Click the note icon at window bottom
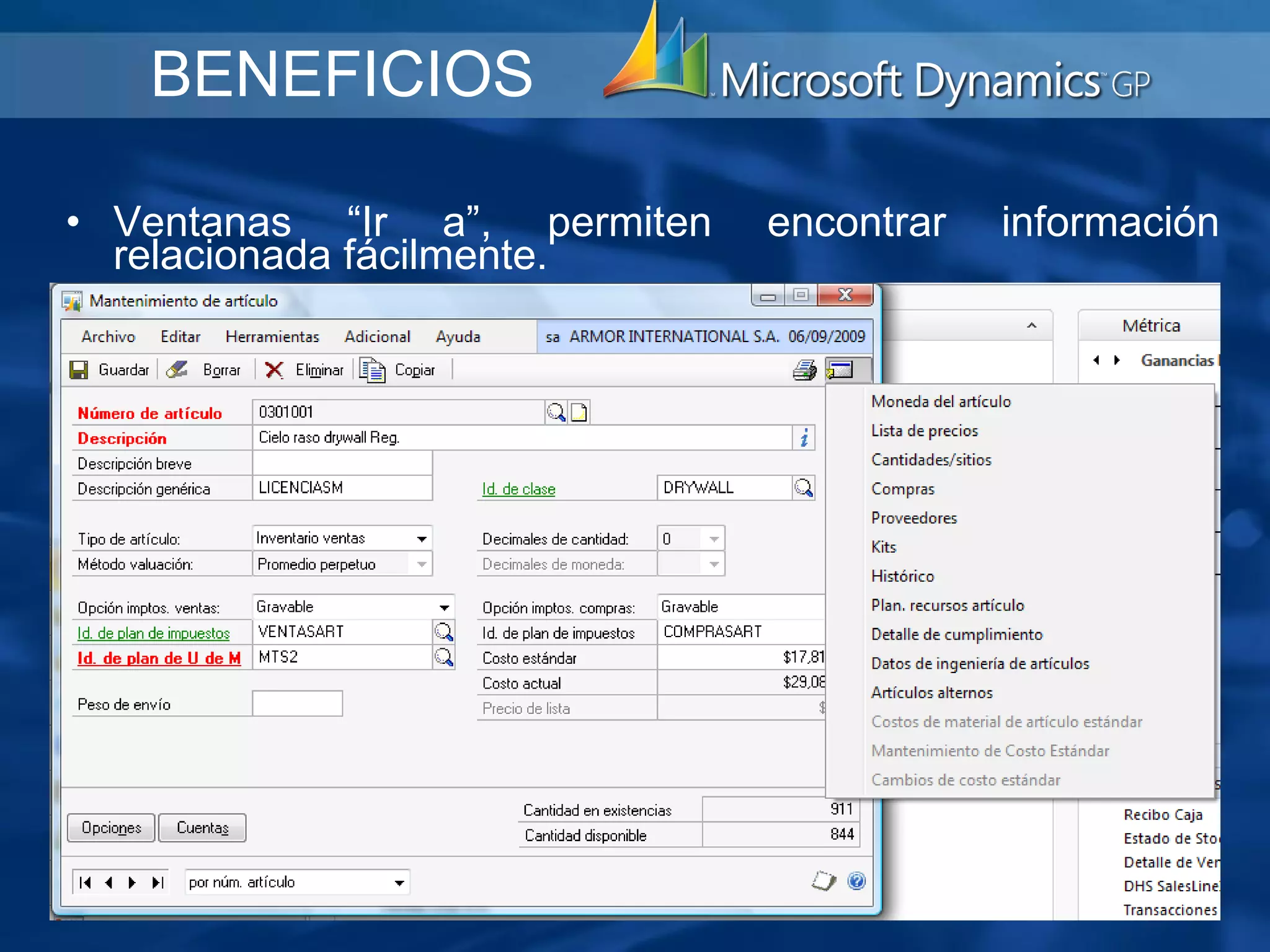 click(x=824, y=881)
